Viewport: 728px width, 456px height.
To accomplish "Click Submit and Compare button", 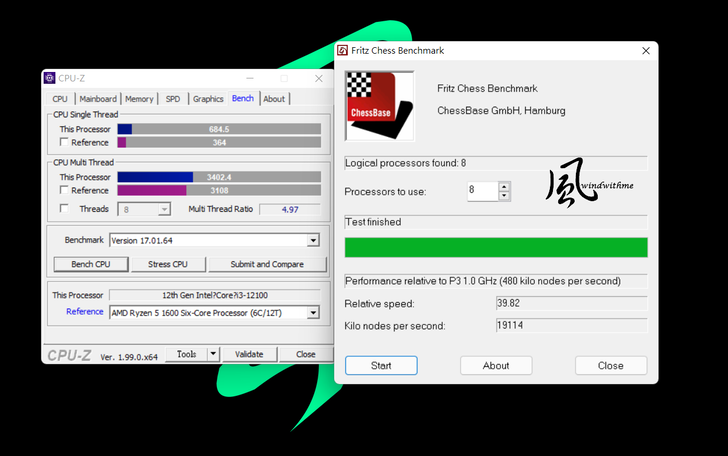I will click(267, 264).
